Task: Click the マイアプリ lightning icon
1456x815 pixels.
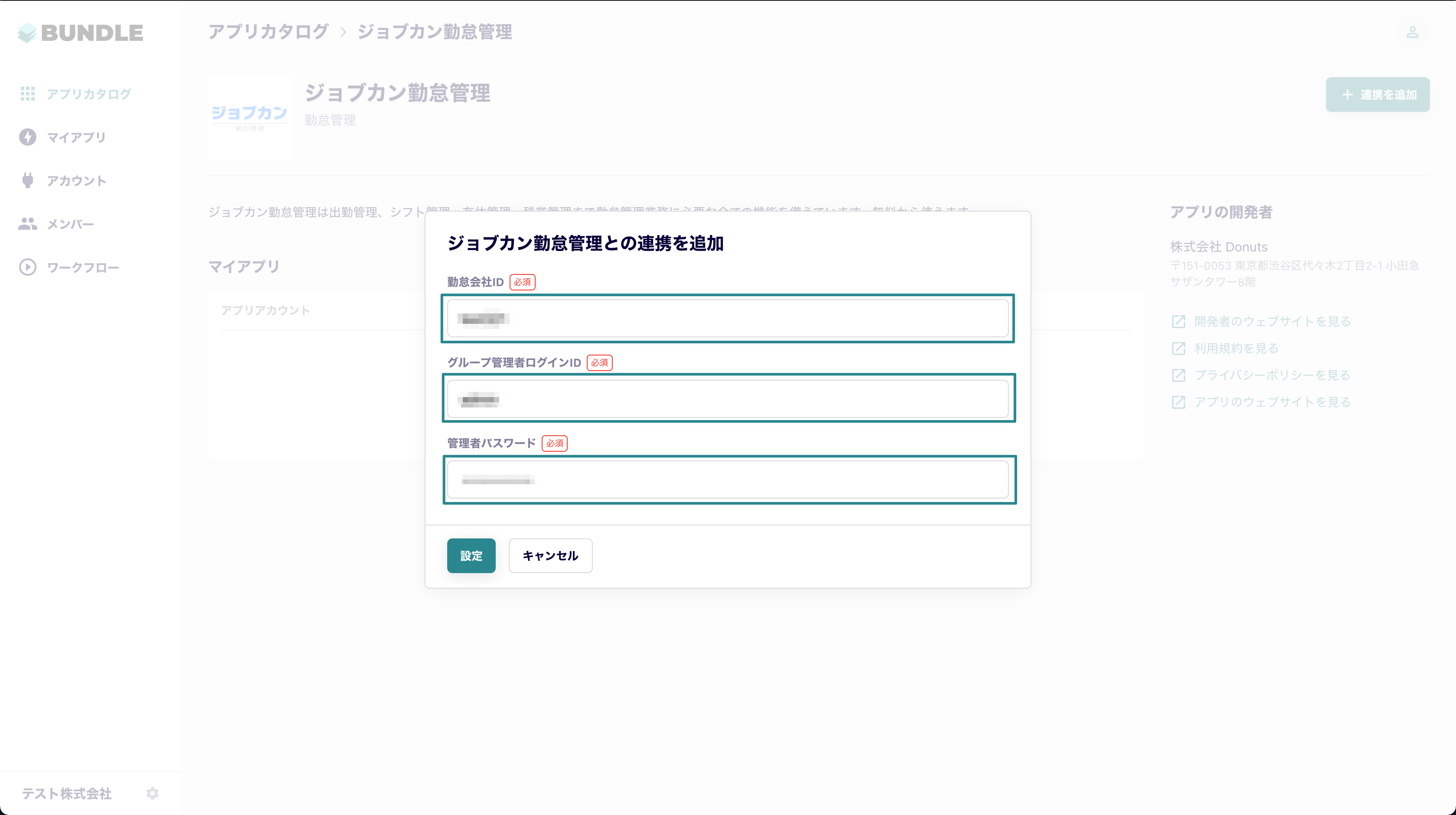Action: coord(28,137)
